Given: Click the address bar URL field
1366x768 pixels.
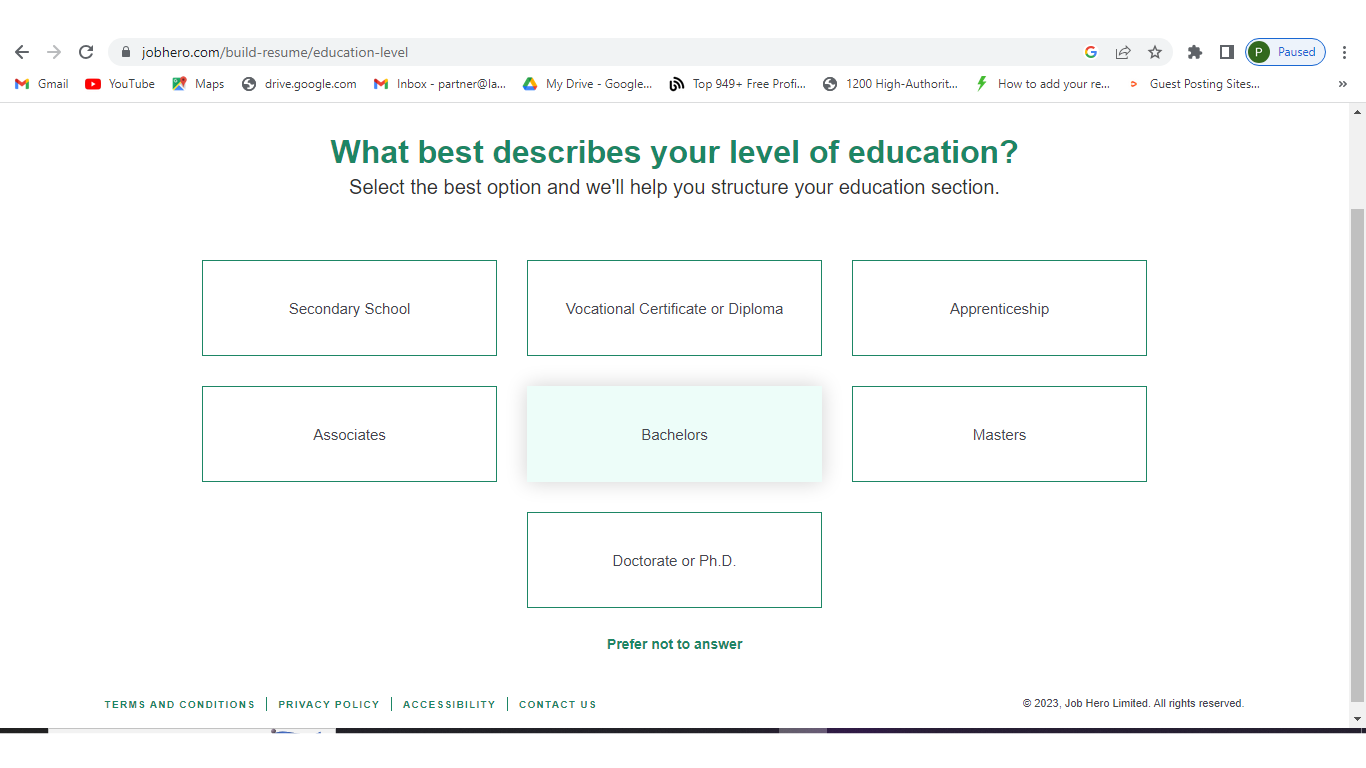Looking at the screenshot, I should (x=600, y=52).
